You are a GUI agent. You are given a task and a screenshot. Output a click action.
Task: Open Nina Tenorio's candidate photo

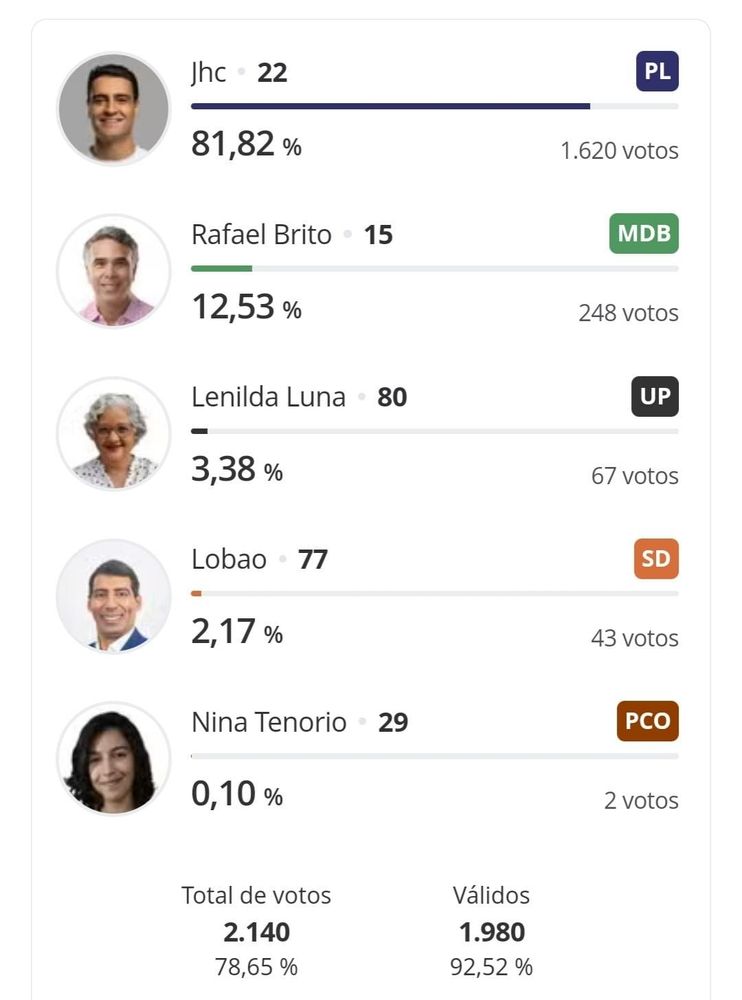pyautogui.click(x=114, y=758)
